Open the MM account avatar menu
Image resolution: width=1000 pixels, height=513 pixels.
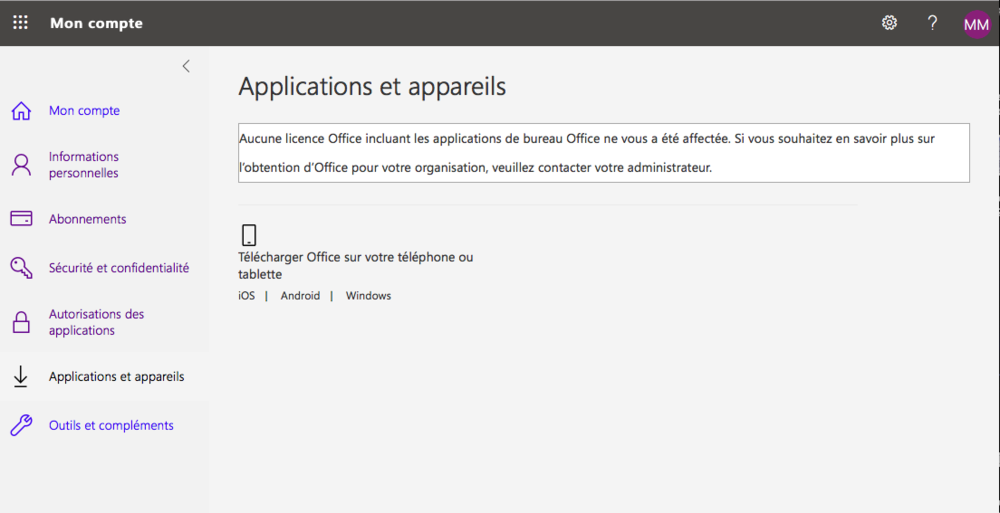(976, 24)
